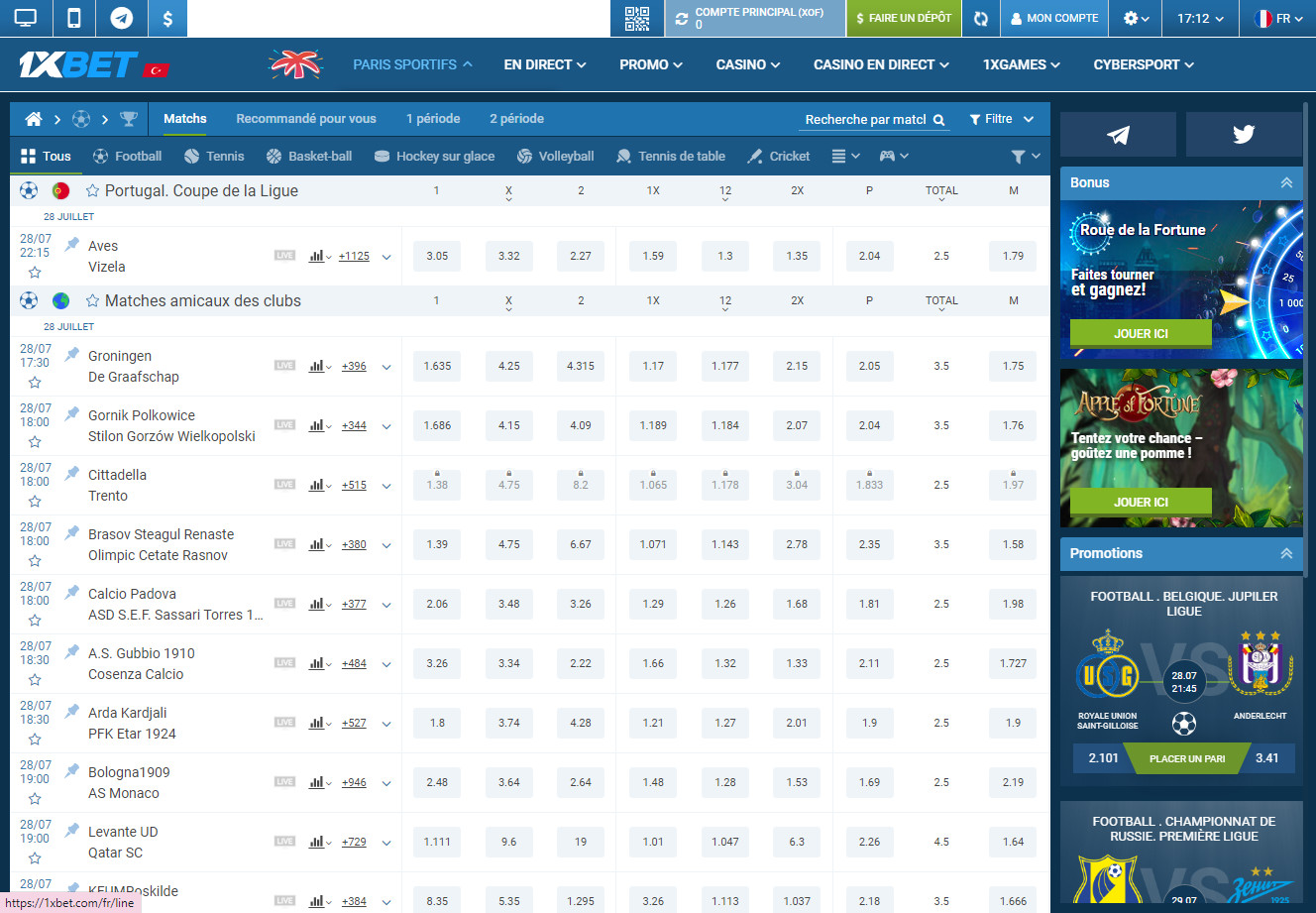Image resolution: width=1316 pixels, height=913 pixels.
Task: Click the trophy icon in breadcrumb
Action: pos(129,119)
